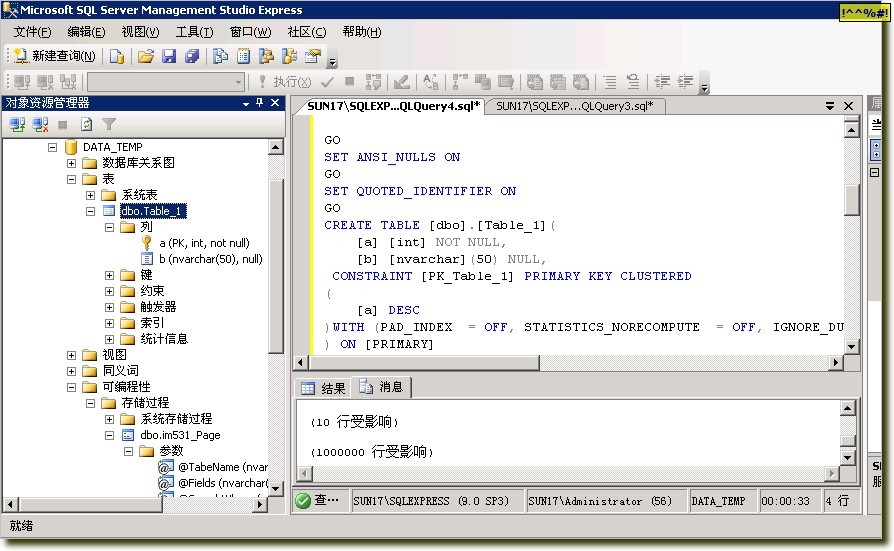This screenshot has width=894, height=551.
Task: Click Connect icon in Object Explorer toolbar
Action: pos(18,125)
